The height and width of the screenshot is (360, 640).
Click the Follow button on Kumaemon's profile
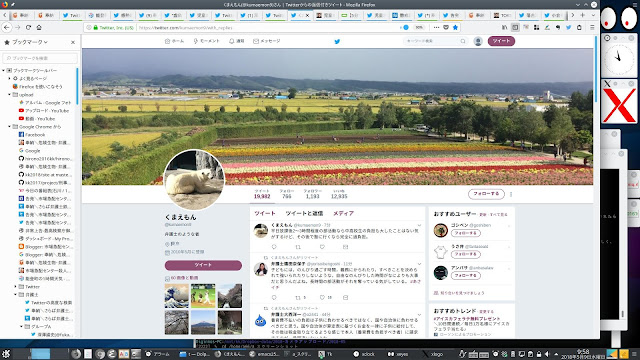pos(486,194)
